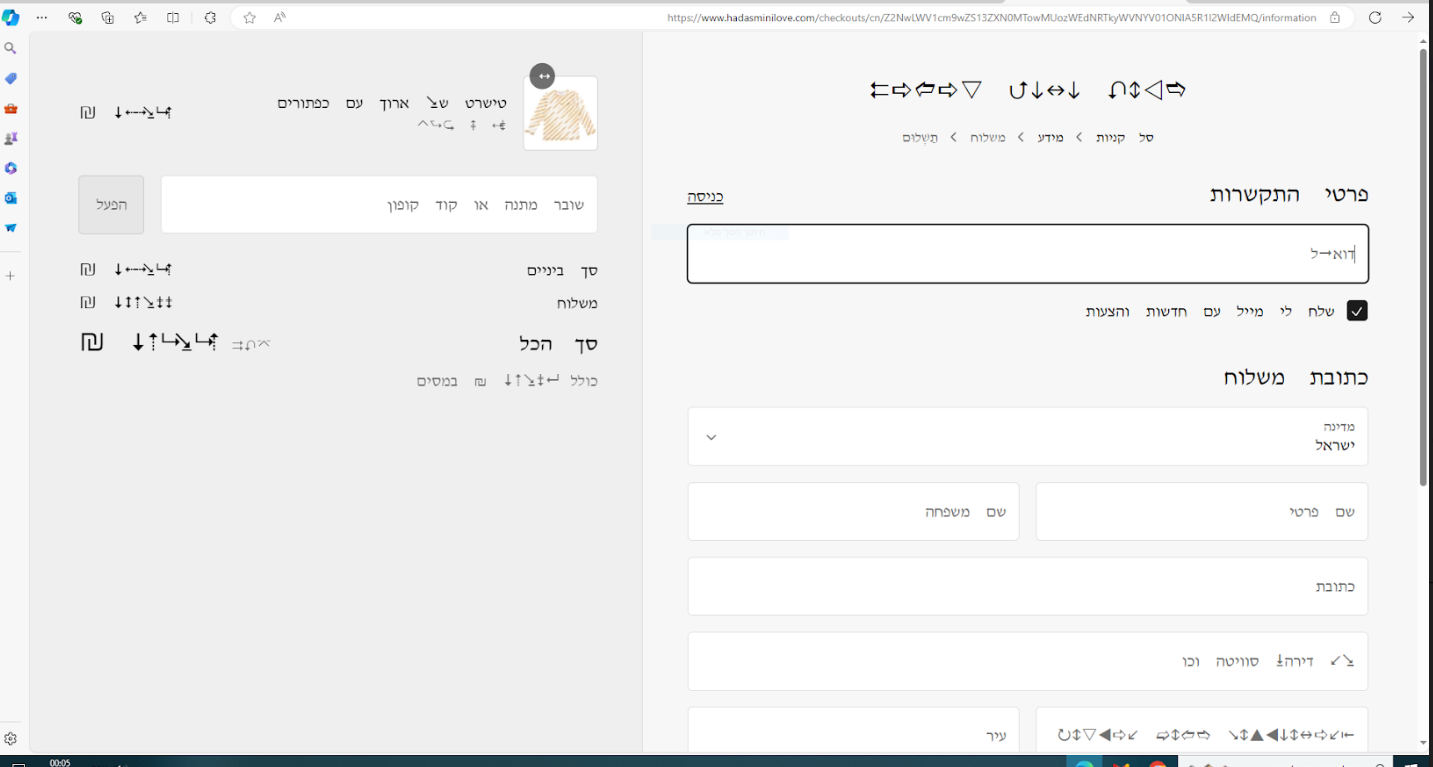Click the 'סך הכל' total label
The image size is (1433, 767).
coord(558,344)
